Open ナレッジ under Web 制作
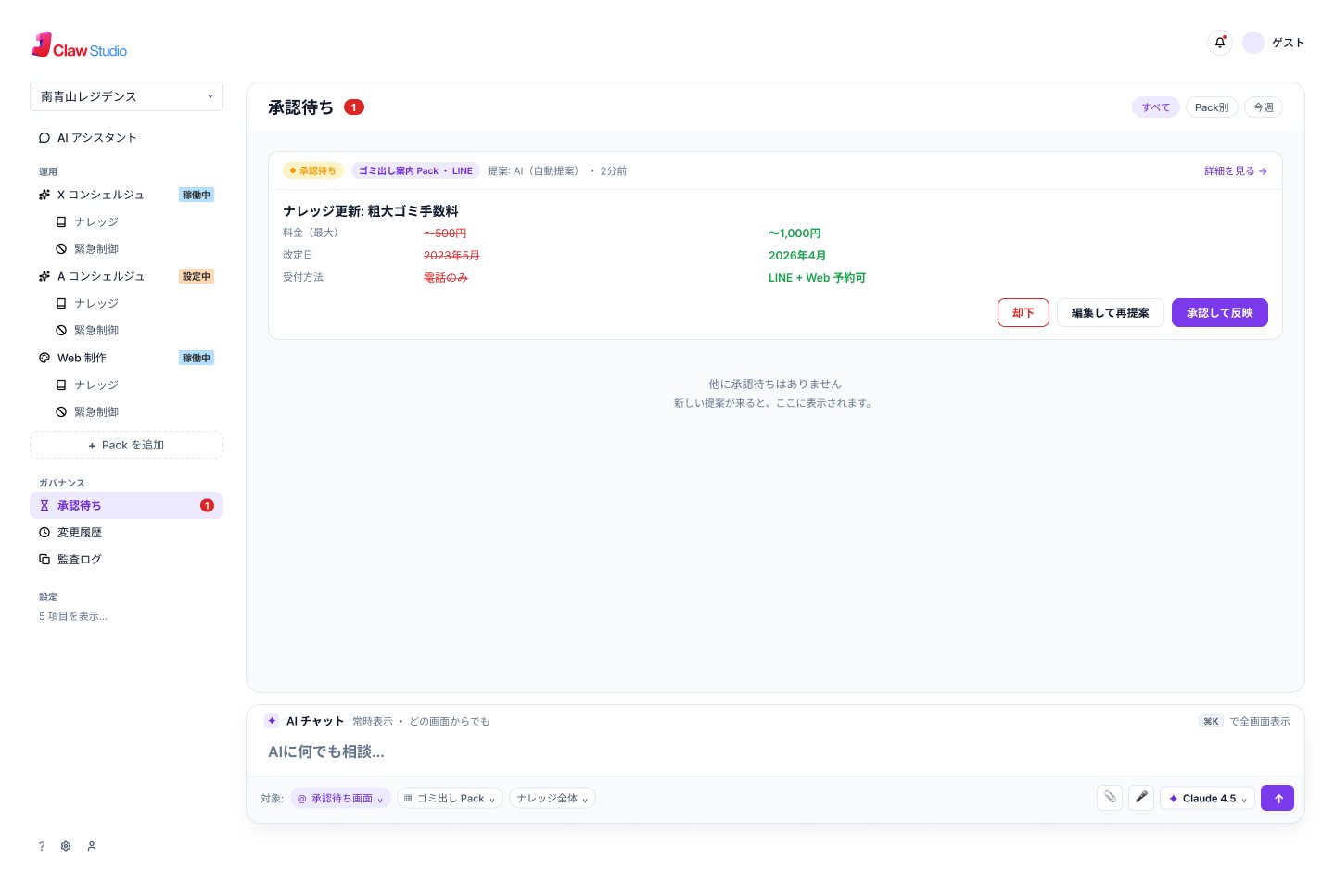The height and width of the screenshot is (896, 1335). [134, 385]
